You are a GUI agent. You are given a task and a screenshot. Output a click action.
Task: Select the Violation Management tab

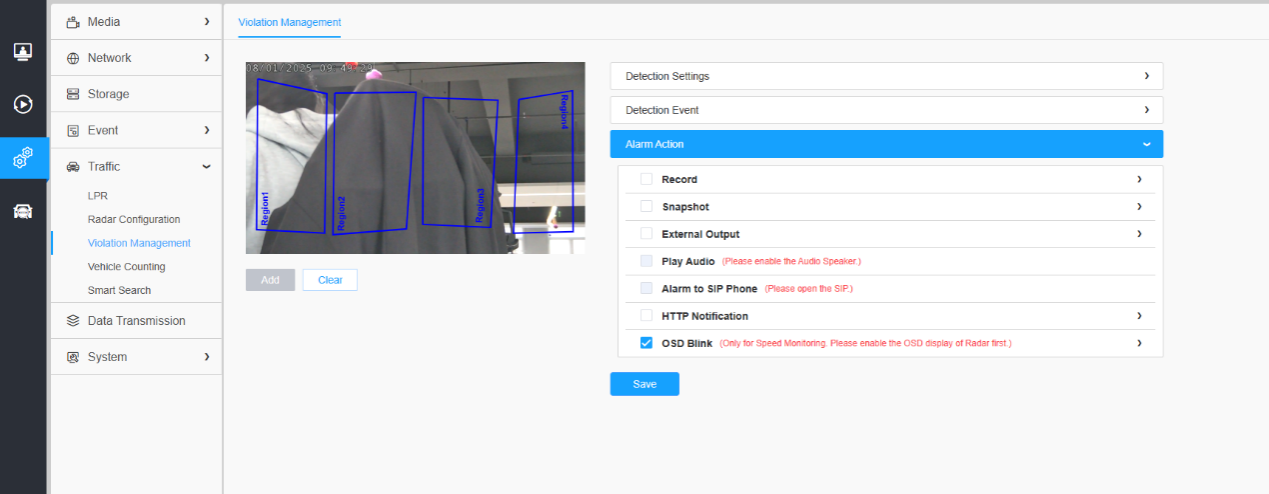click(x=289, y=22)
